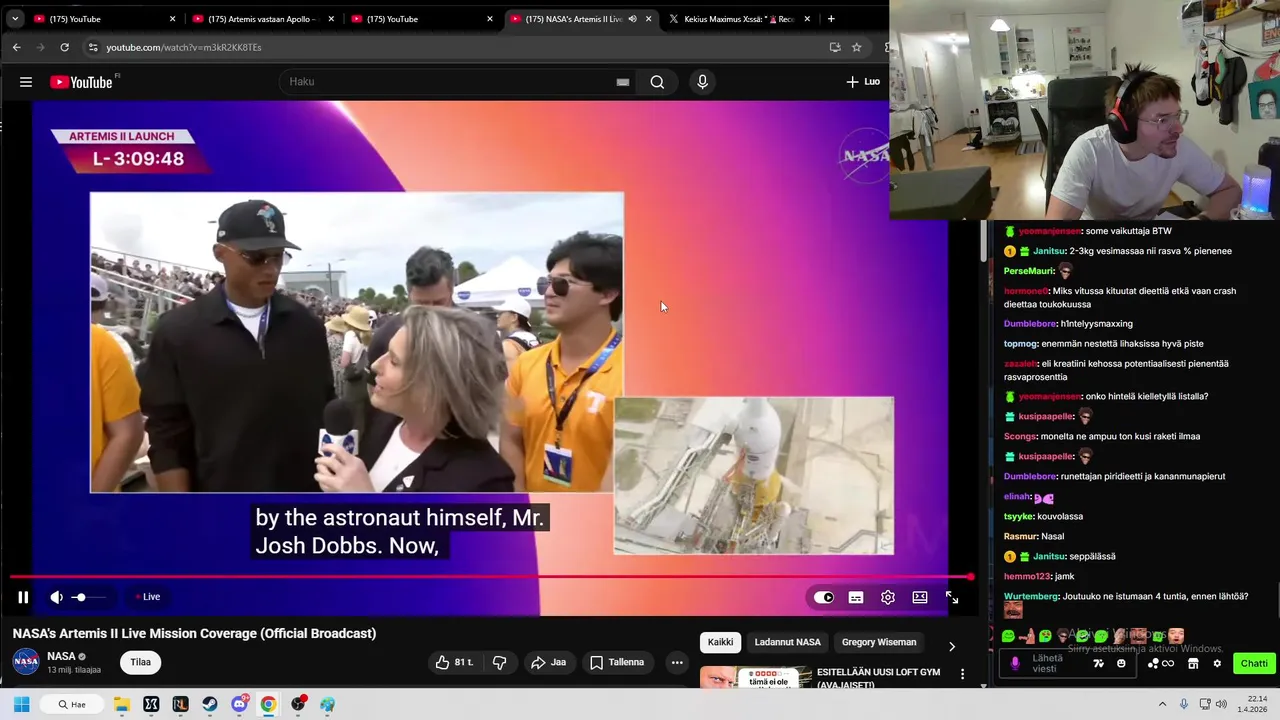Open the chat shop storefront icon
The image size is (1280, 720).
[x=1193, y=663]
